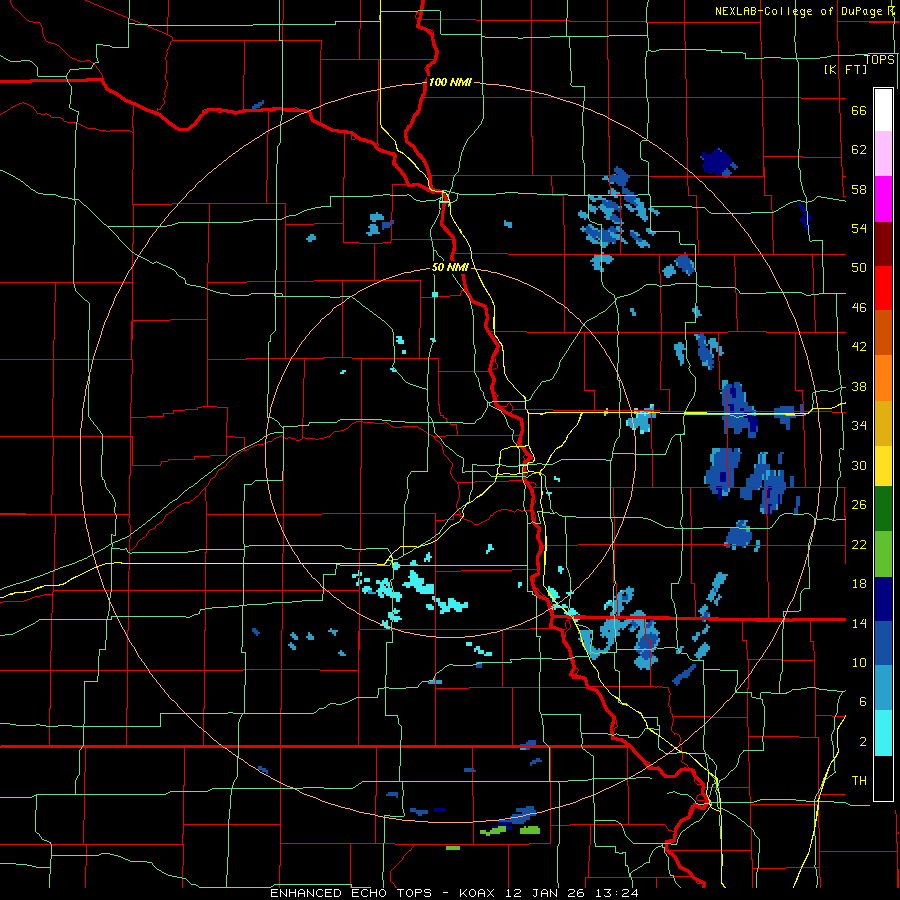The height and width of the screenshot is (900, 900).
Task: Select the light pink legend color
Action: tap(883, 154)
